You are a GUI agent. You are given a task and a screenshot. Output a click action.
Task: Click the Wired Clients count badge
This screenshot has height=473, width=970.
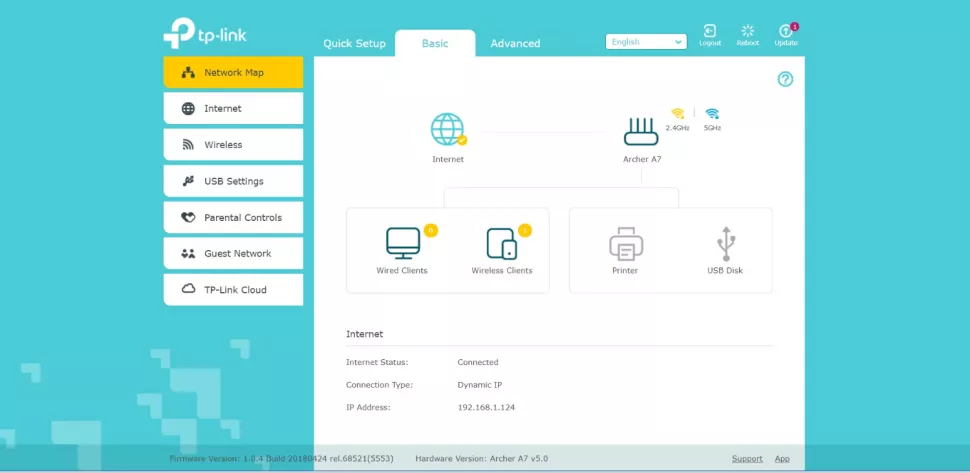[x=431, y=231]
